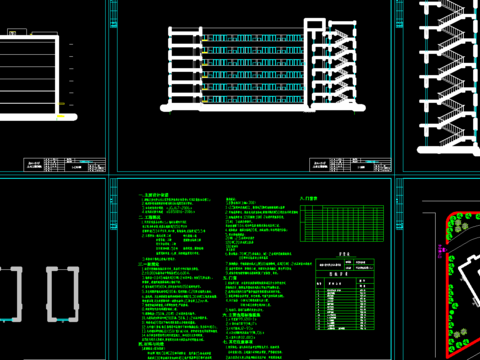Select the green drawing list table below the schedule
The height and width of the screenshot is (360, 480).
coord(345,294)
